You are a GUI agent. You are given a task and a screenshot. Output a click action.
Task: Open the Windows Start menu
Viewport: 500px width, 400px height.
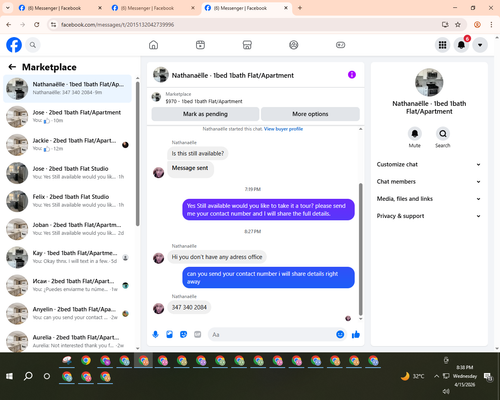click(x=9, y=376)
